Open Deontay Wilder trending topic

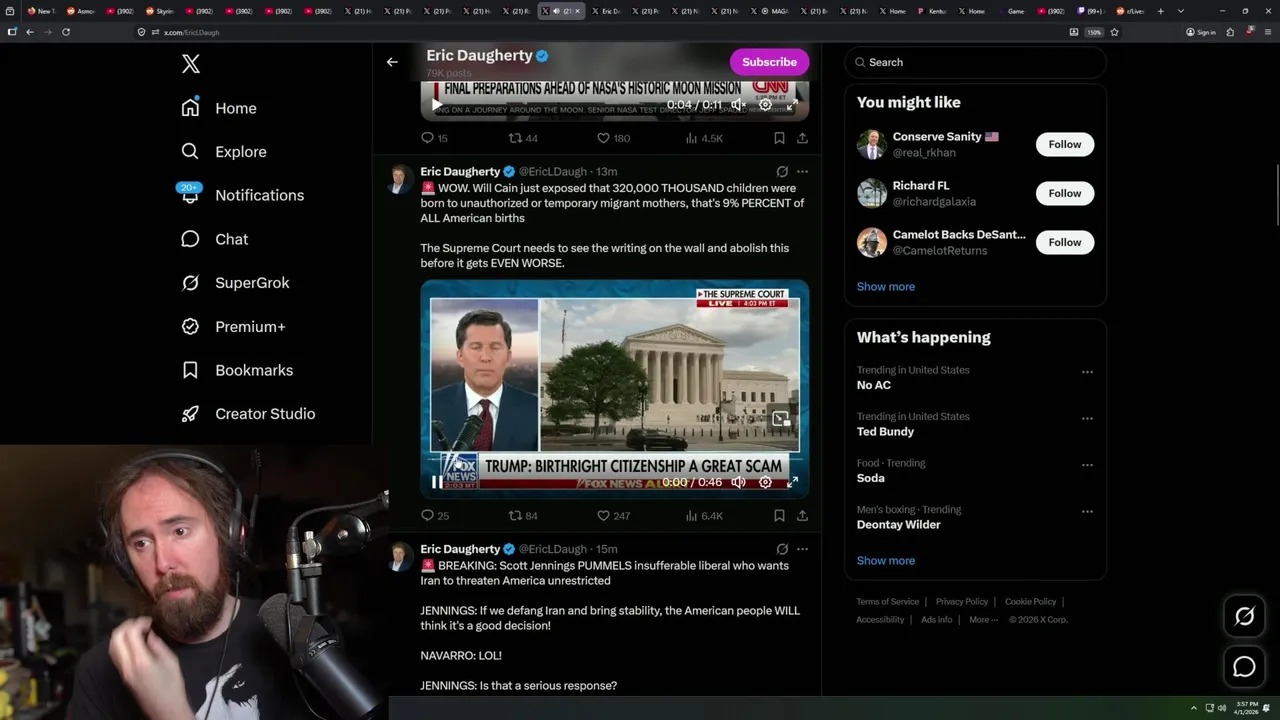pyautogui.click(x=899, y=525)
